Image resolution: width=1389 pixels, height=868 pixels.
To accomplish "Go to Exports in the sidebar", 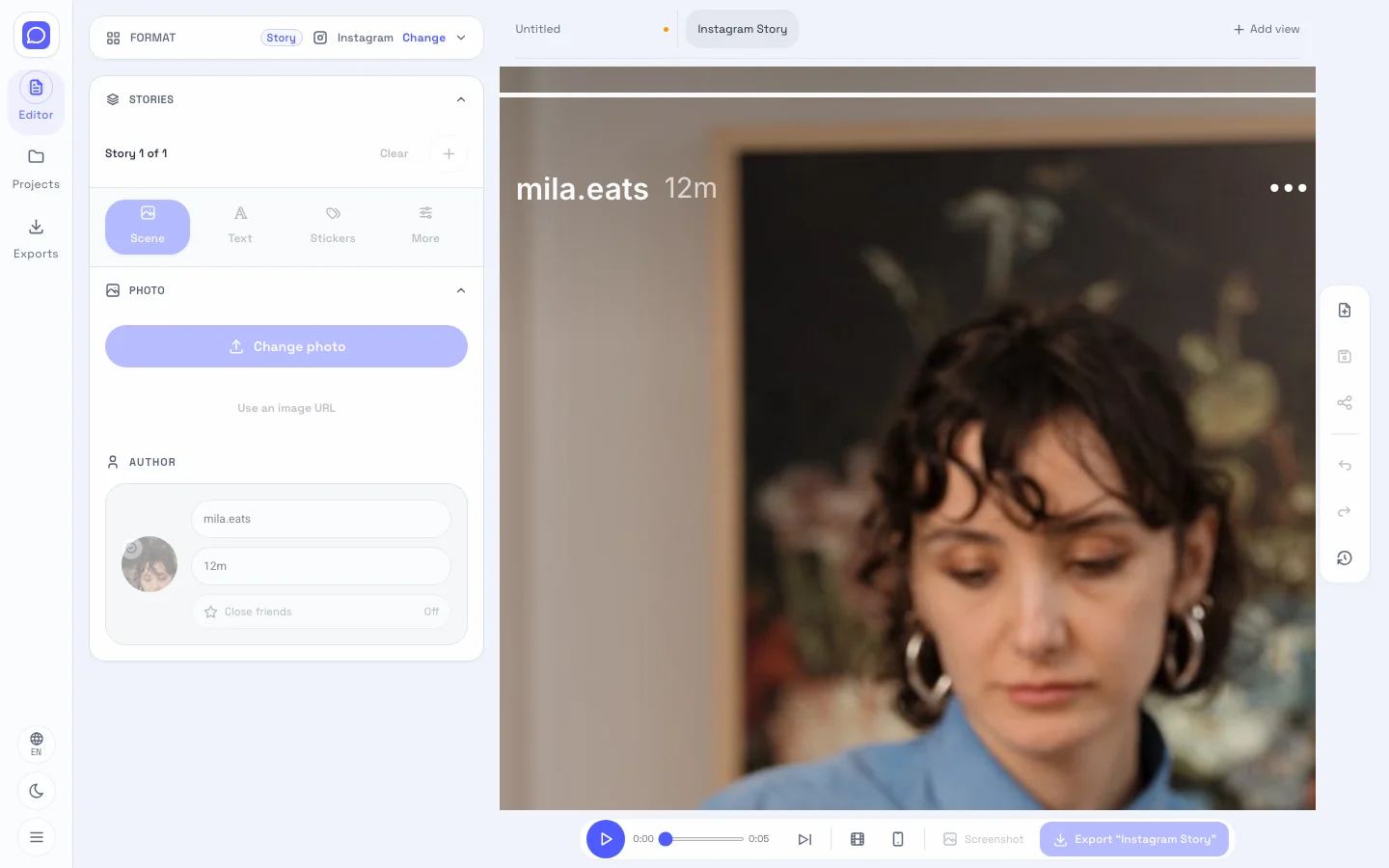I will point(36,238).
